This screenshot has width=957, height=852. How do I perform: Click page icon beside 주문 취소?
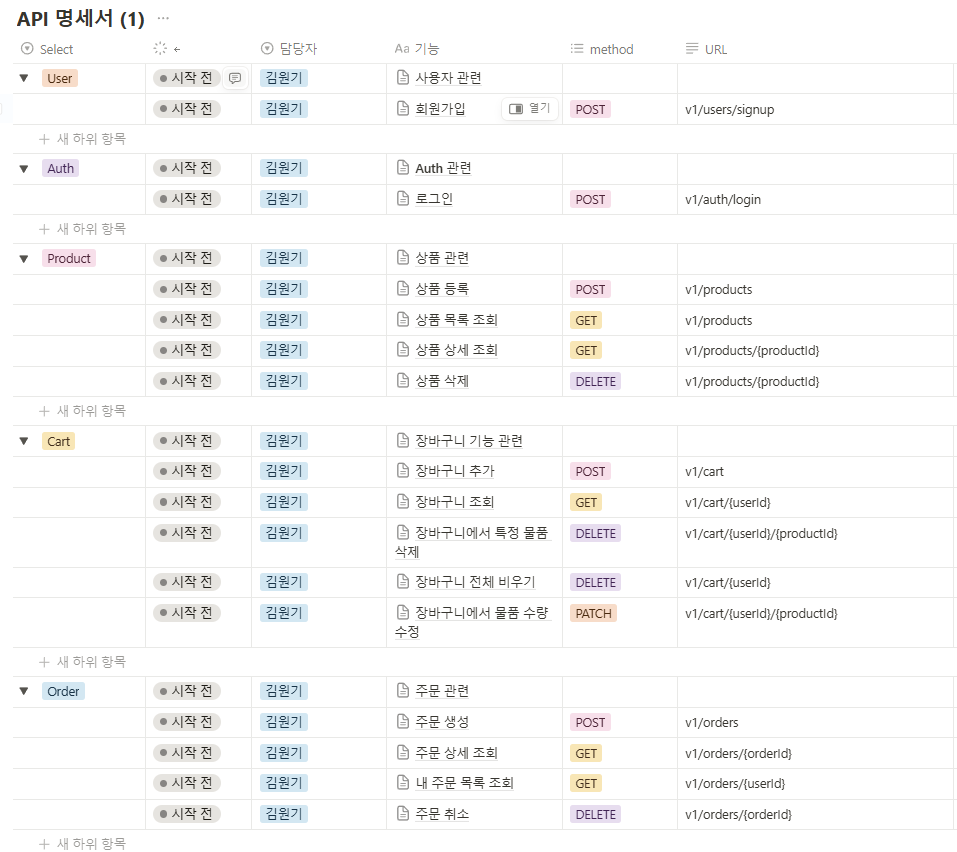click(403, 814)
